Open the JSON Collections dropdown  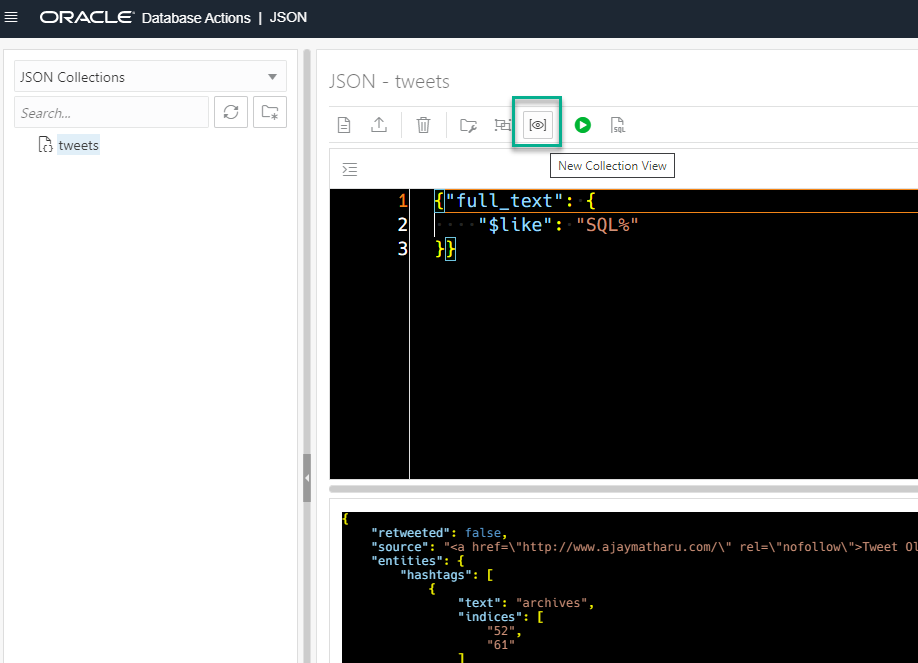150,77
